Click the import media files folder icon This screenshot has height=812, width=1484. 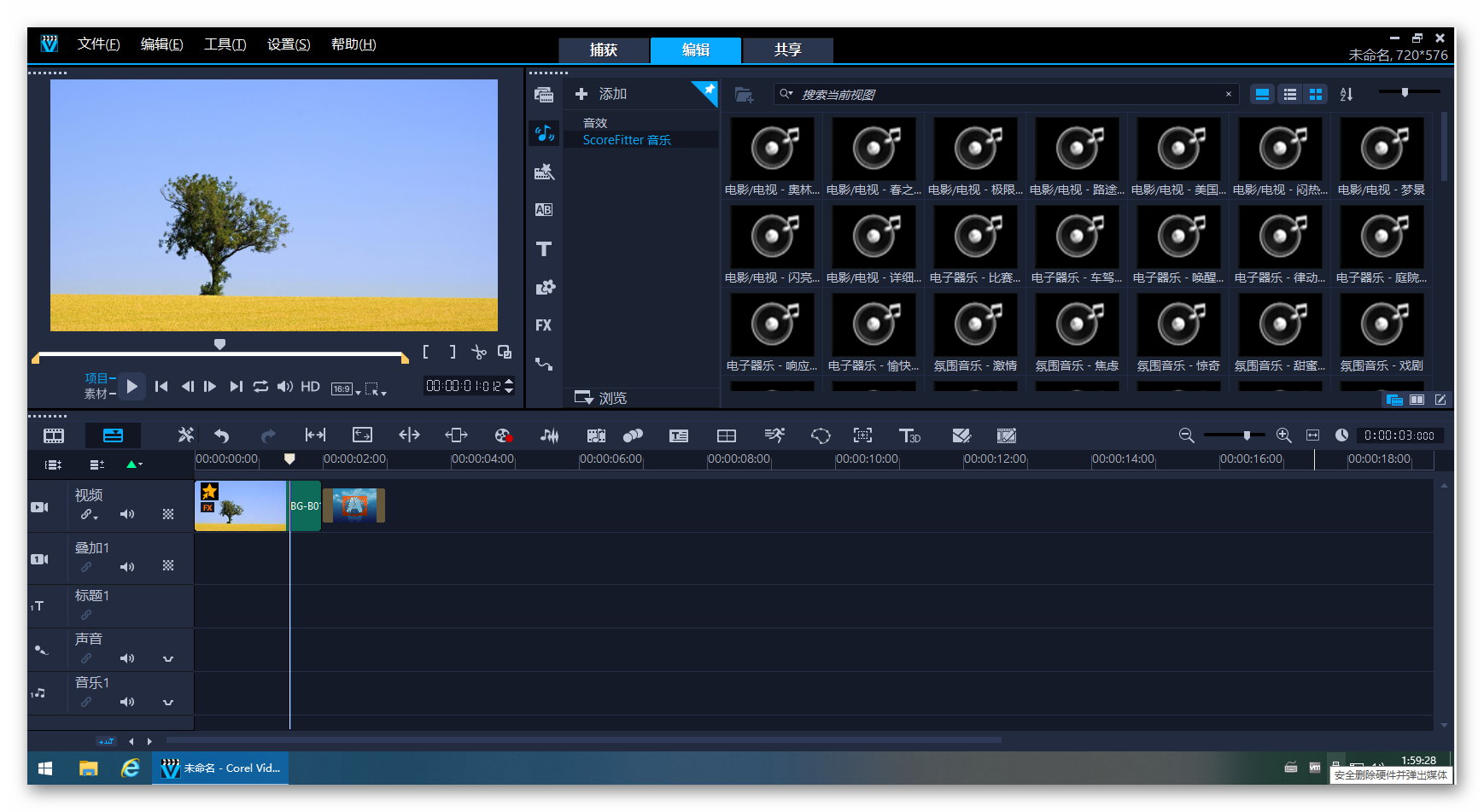[x=744, y=94]
